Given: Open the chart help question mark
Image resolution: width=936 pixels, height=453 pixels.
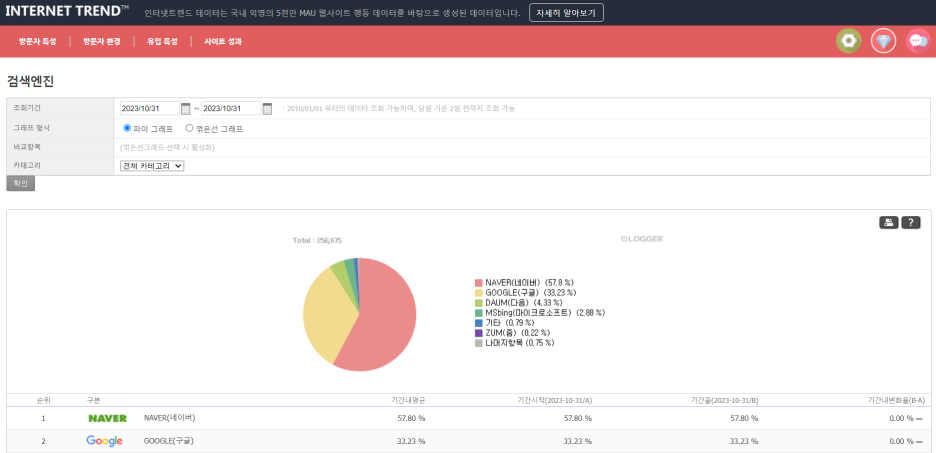Looking at the screenshot, I should (x=910, y=223).
